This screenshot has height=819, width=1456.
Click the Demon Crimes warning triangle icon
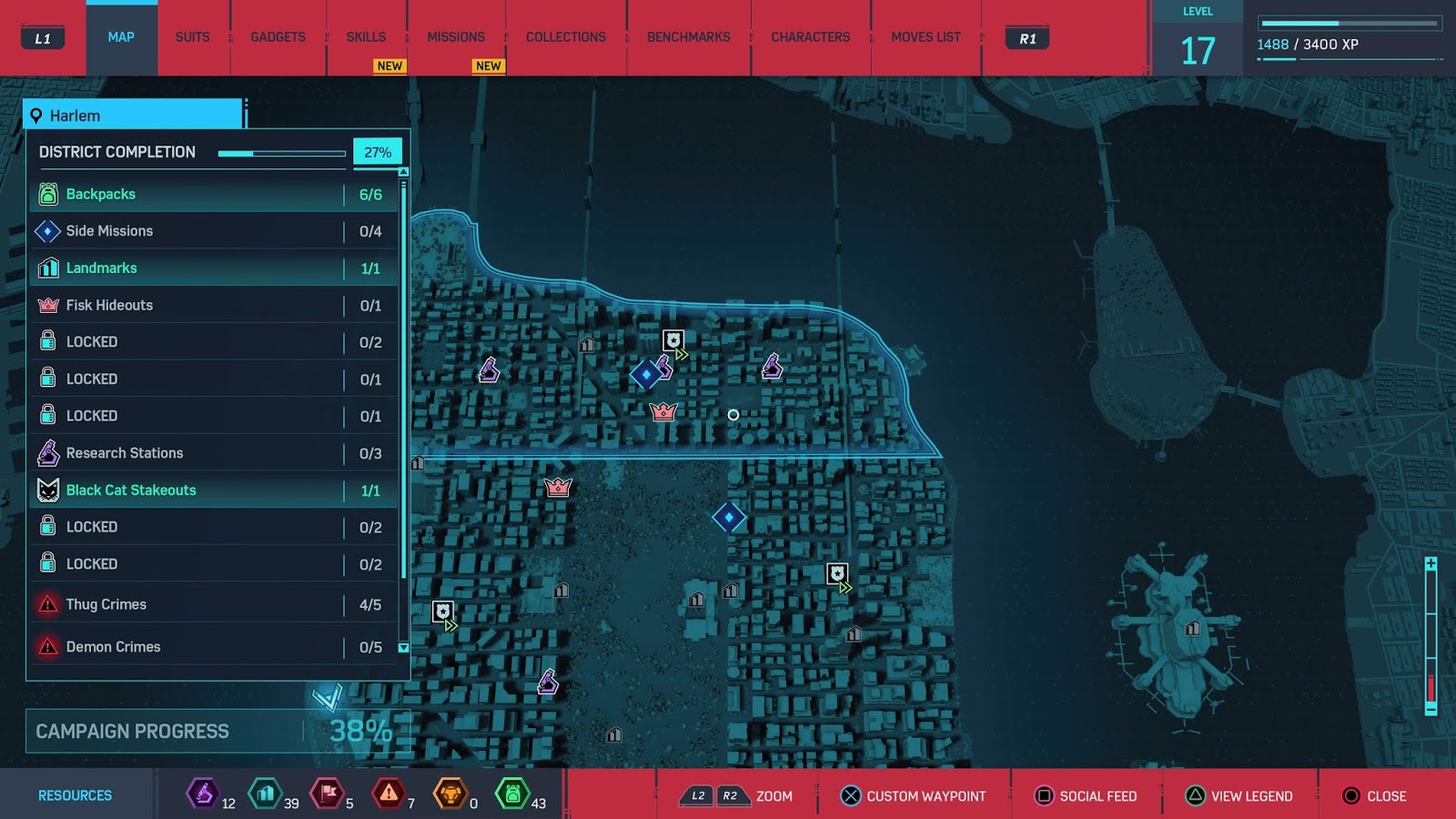pos(48,647)
